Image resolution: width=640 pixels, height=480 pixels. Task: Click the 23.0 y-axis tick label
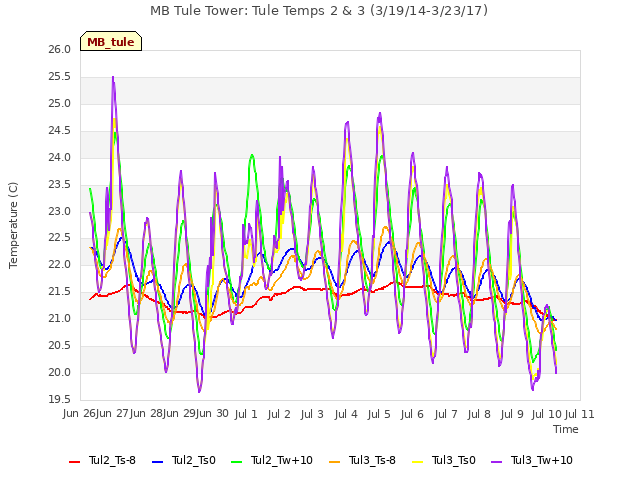(60, 211)
